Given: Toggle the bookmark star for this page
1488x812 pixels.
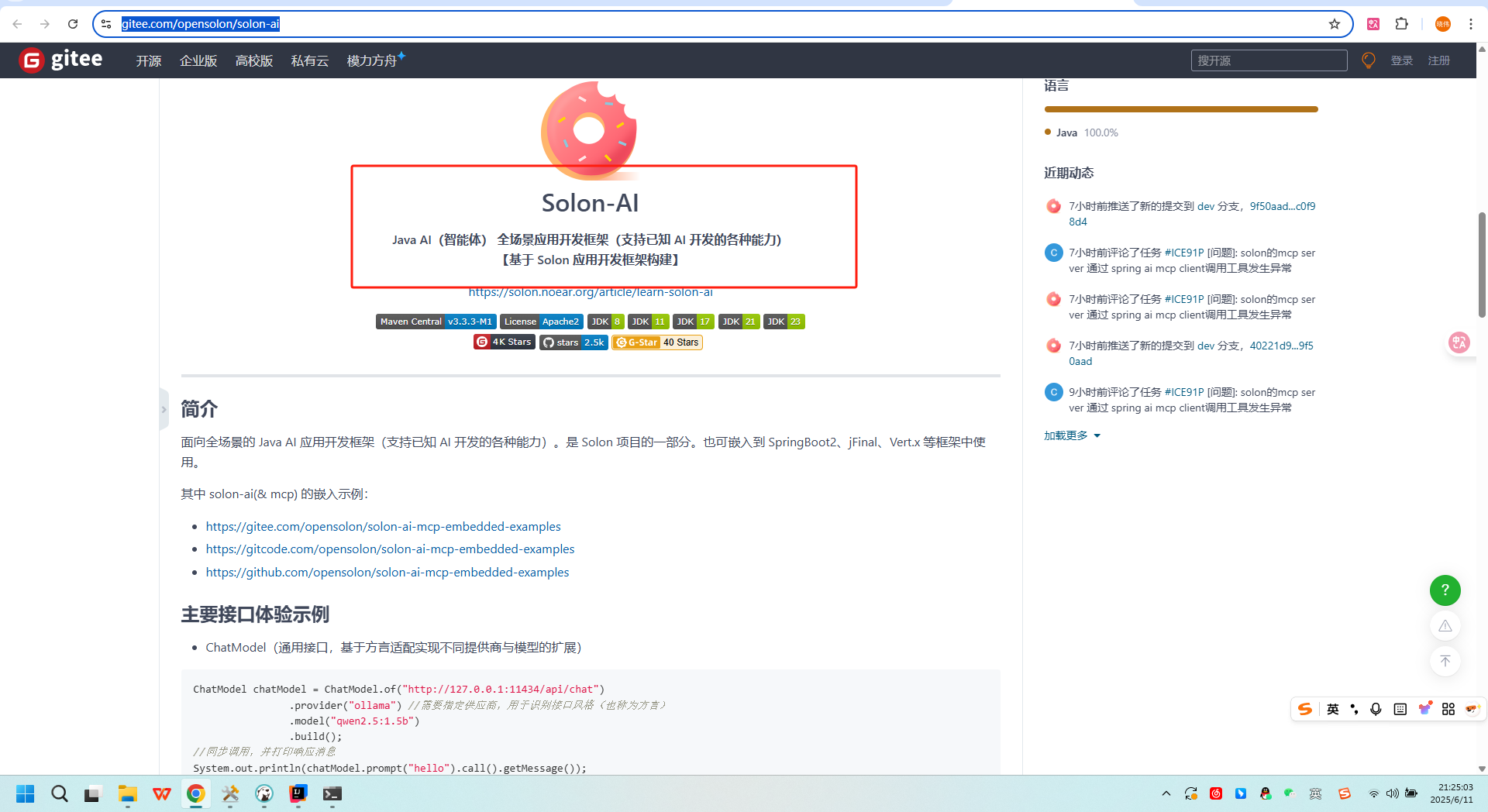Looking at the screenshot, I should [1335, 24].
